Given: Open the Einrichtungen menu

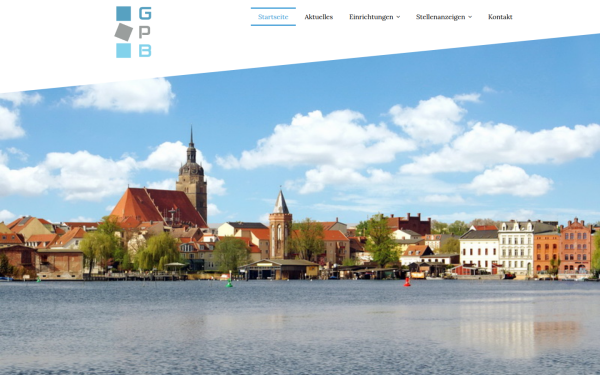Looking at the screenshot, I should (371, 17).
